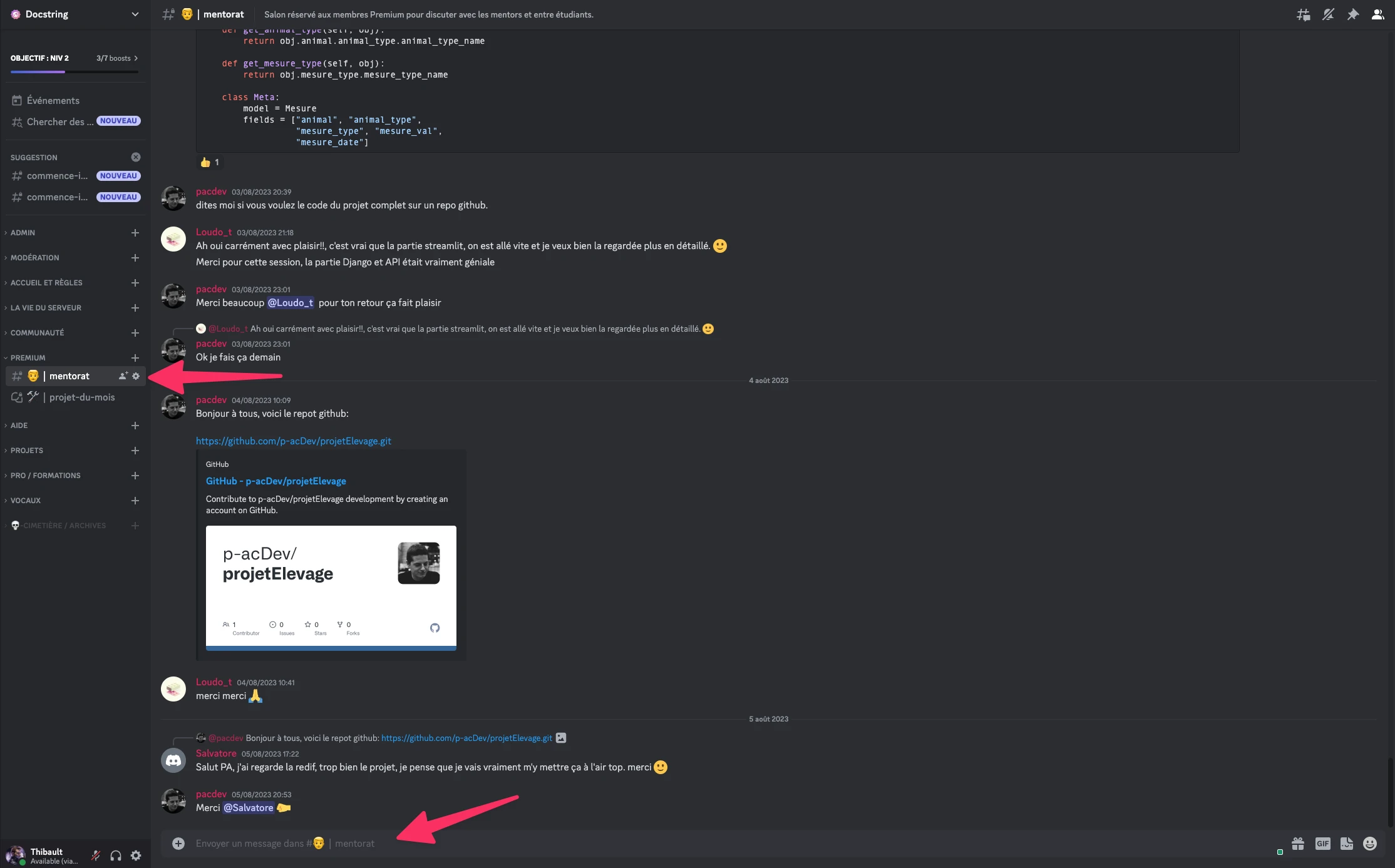Click the attachment plus button in message bar
The width and height of the screenshot is (1395, 868).
point(178,844)
